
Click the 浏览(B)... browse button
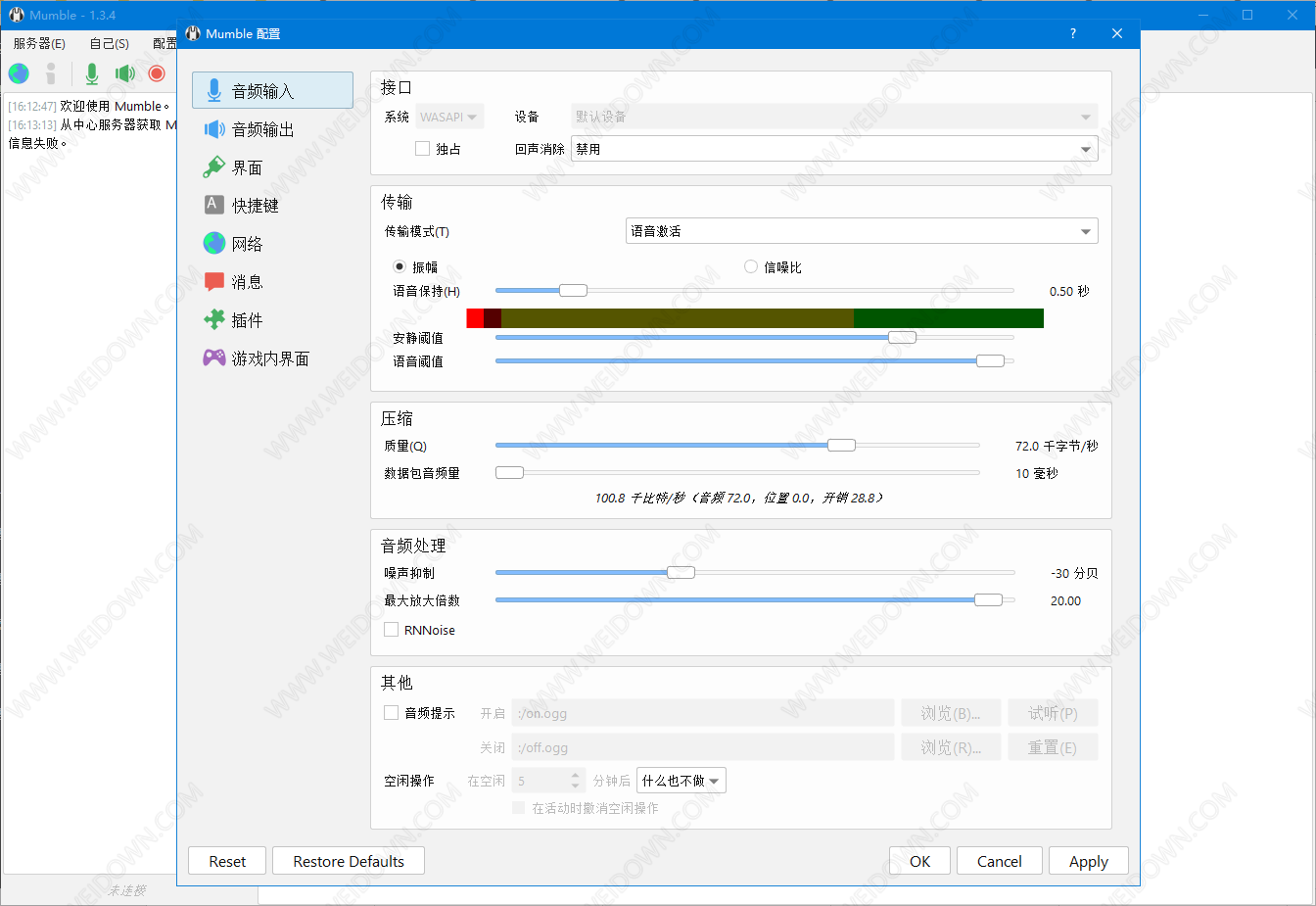coord(951,713)
